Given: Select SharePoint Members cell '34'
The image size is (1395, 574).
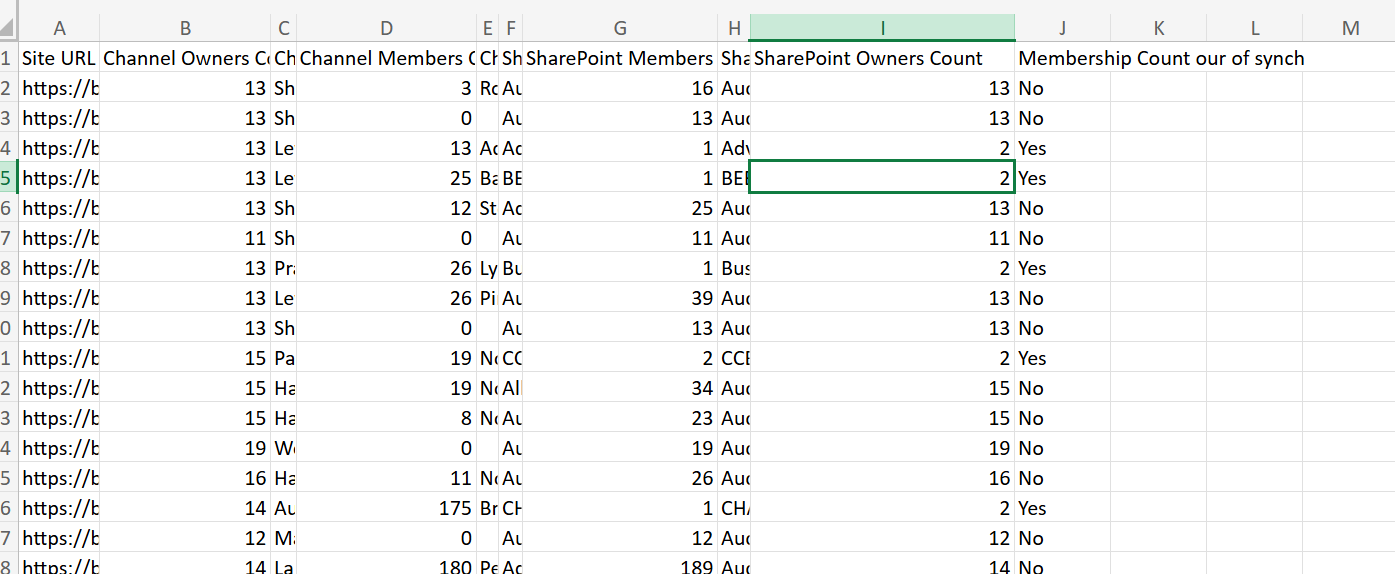Looking at the screenshot, I should pyautogui.click(x=620, y=388).
